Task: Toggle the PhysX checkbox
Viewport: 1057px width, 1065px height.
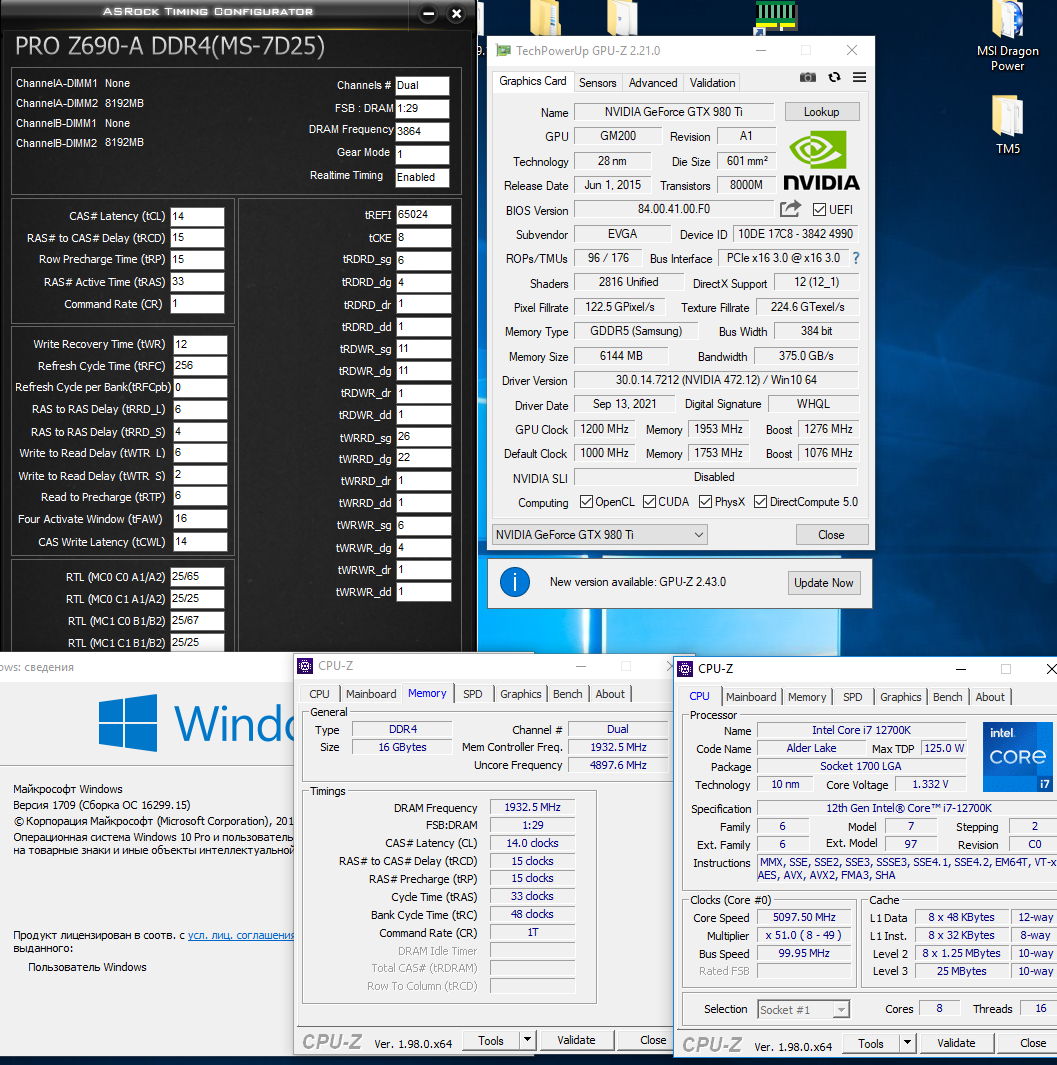Action: [705, 502]
